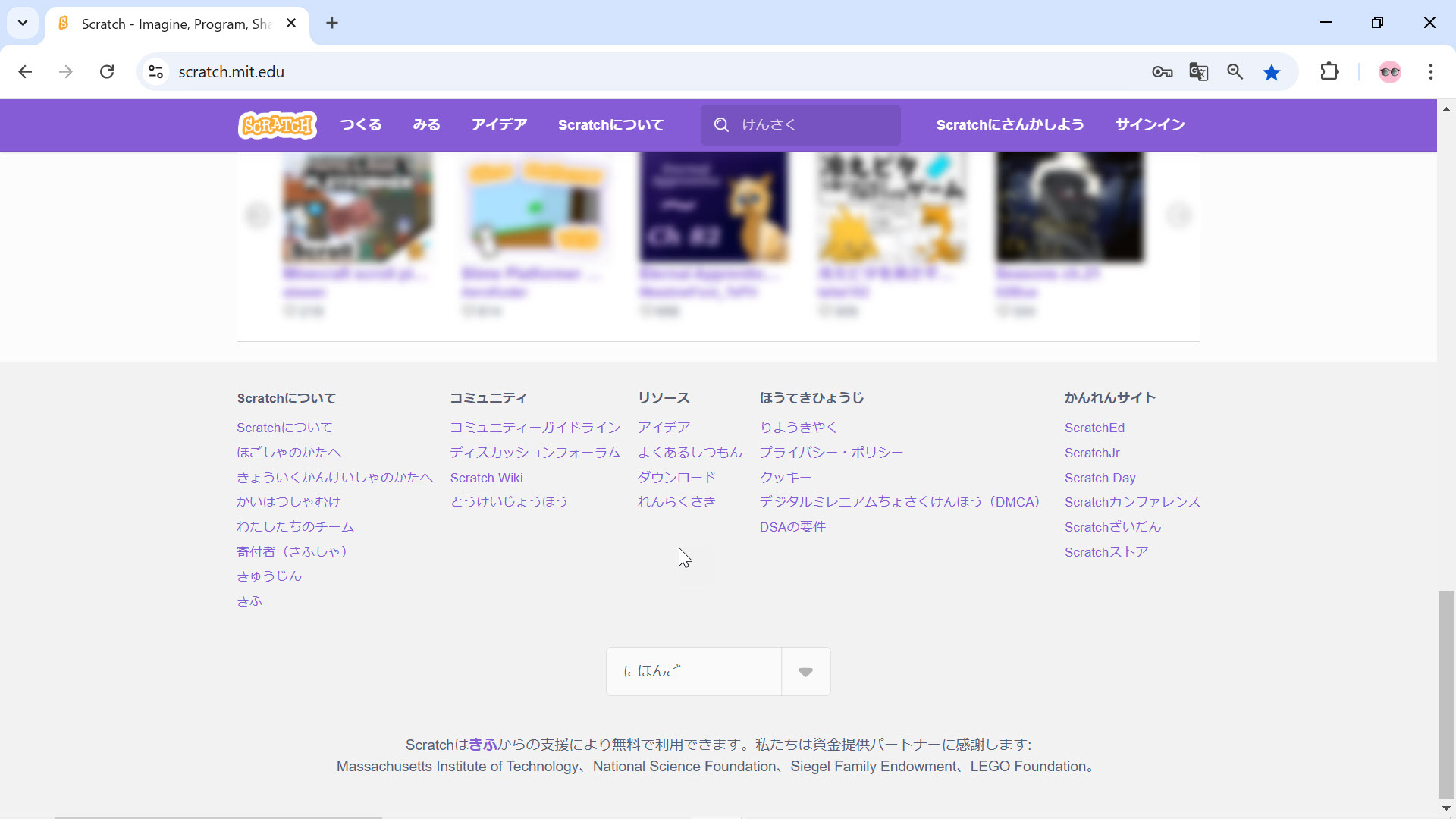Open ディスカッションフォーラム link
Image resolution: width=1456 pixels, height=819 pixels.
535,453
